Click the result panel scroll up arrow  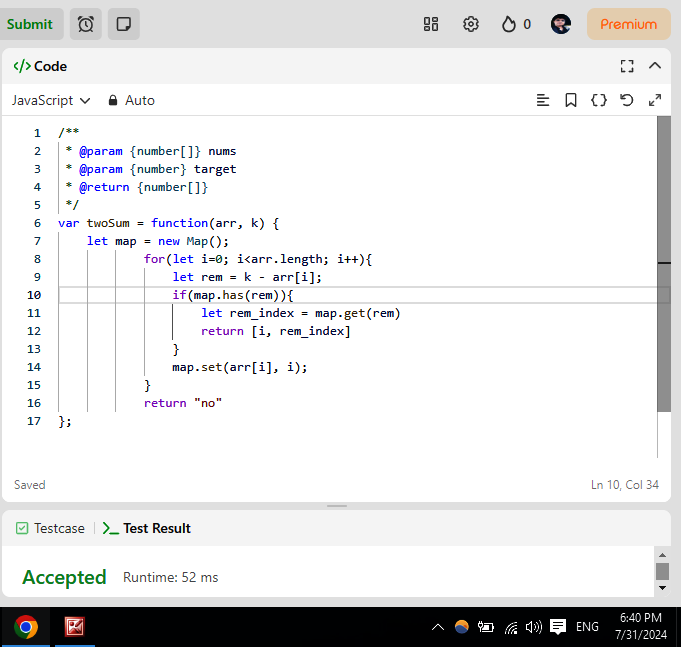coord(662,555)
